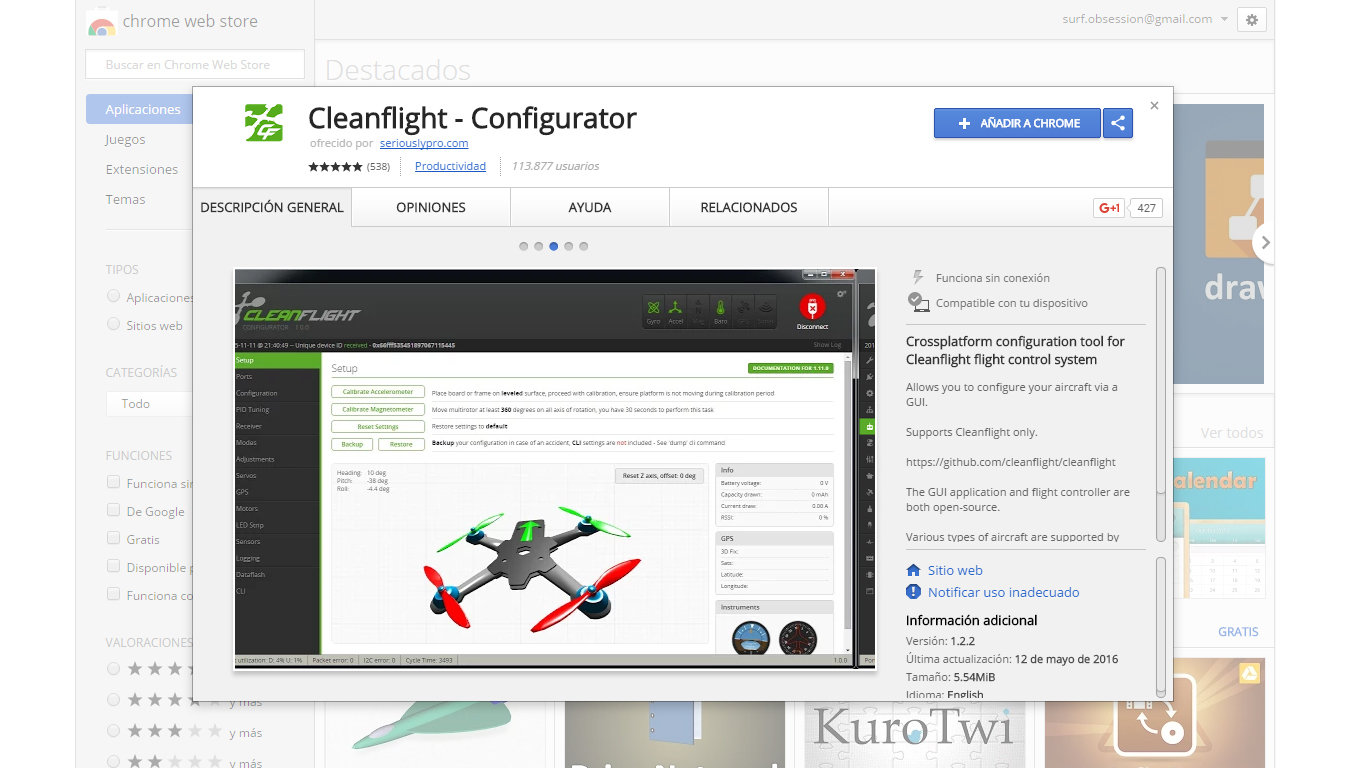The height and width of the screenshot is (768, 1366).
Task: Open the seriouslypro.com link
Action: tap(424, 143)
